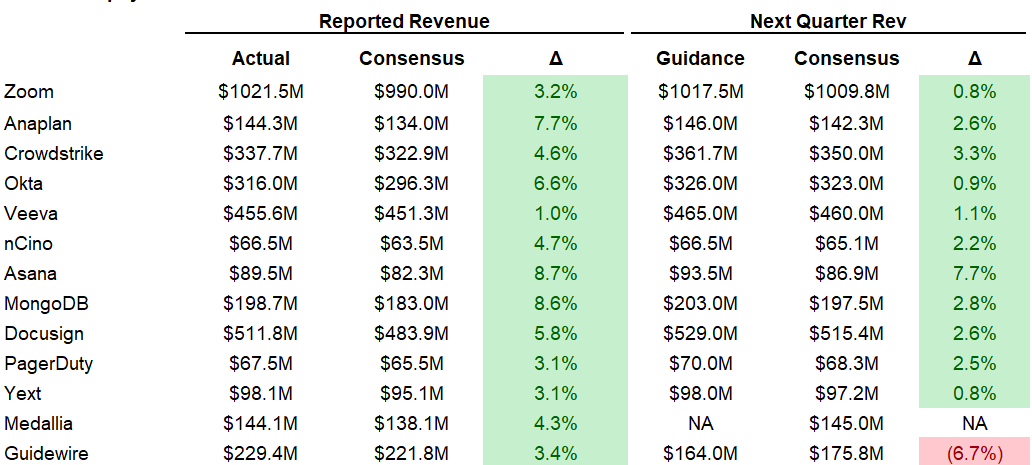Click Consensus header under Reported Revenue
This screenshot has height=465, width=1032.
pos(412,59)
